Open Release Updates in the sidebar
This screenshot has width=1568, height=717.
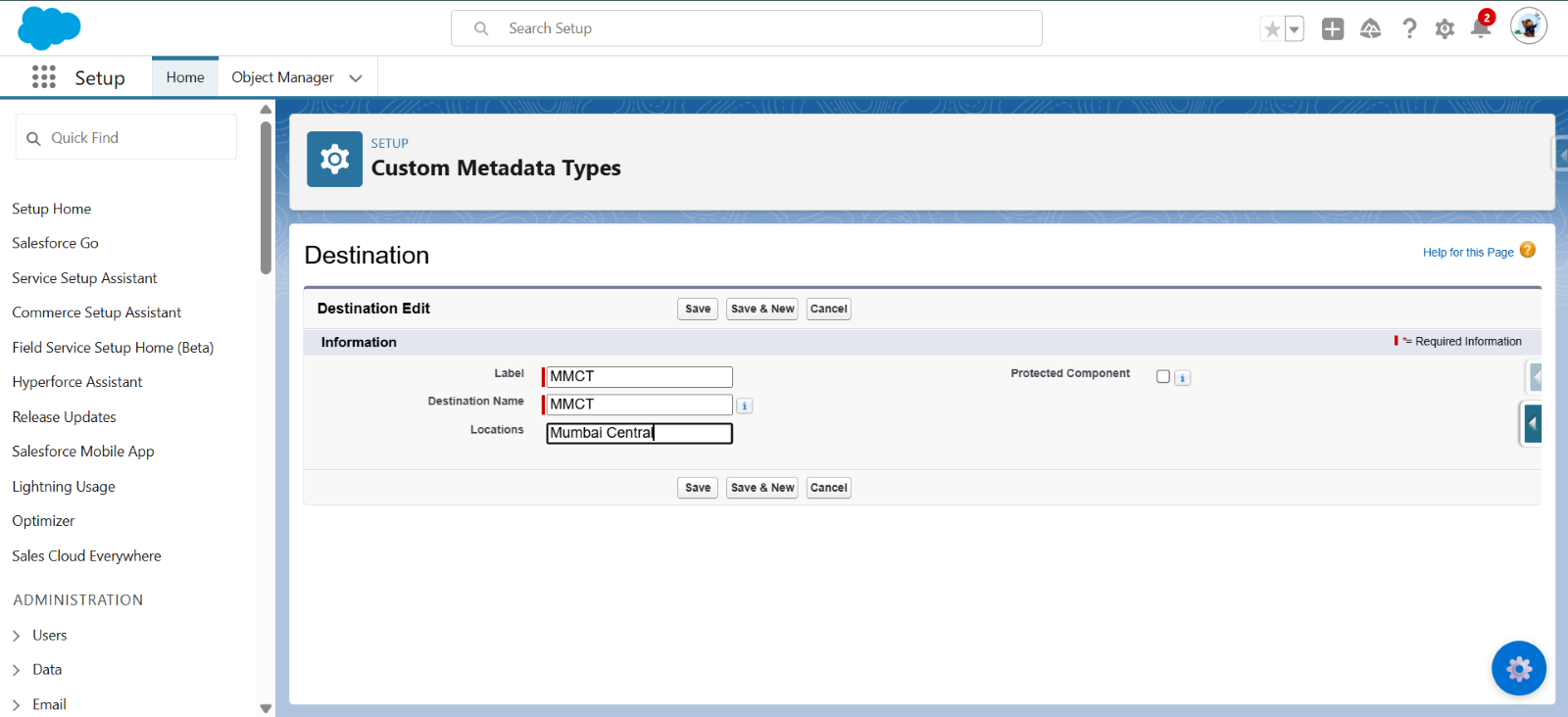(64, 417)
